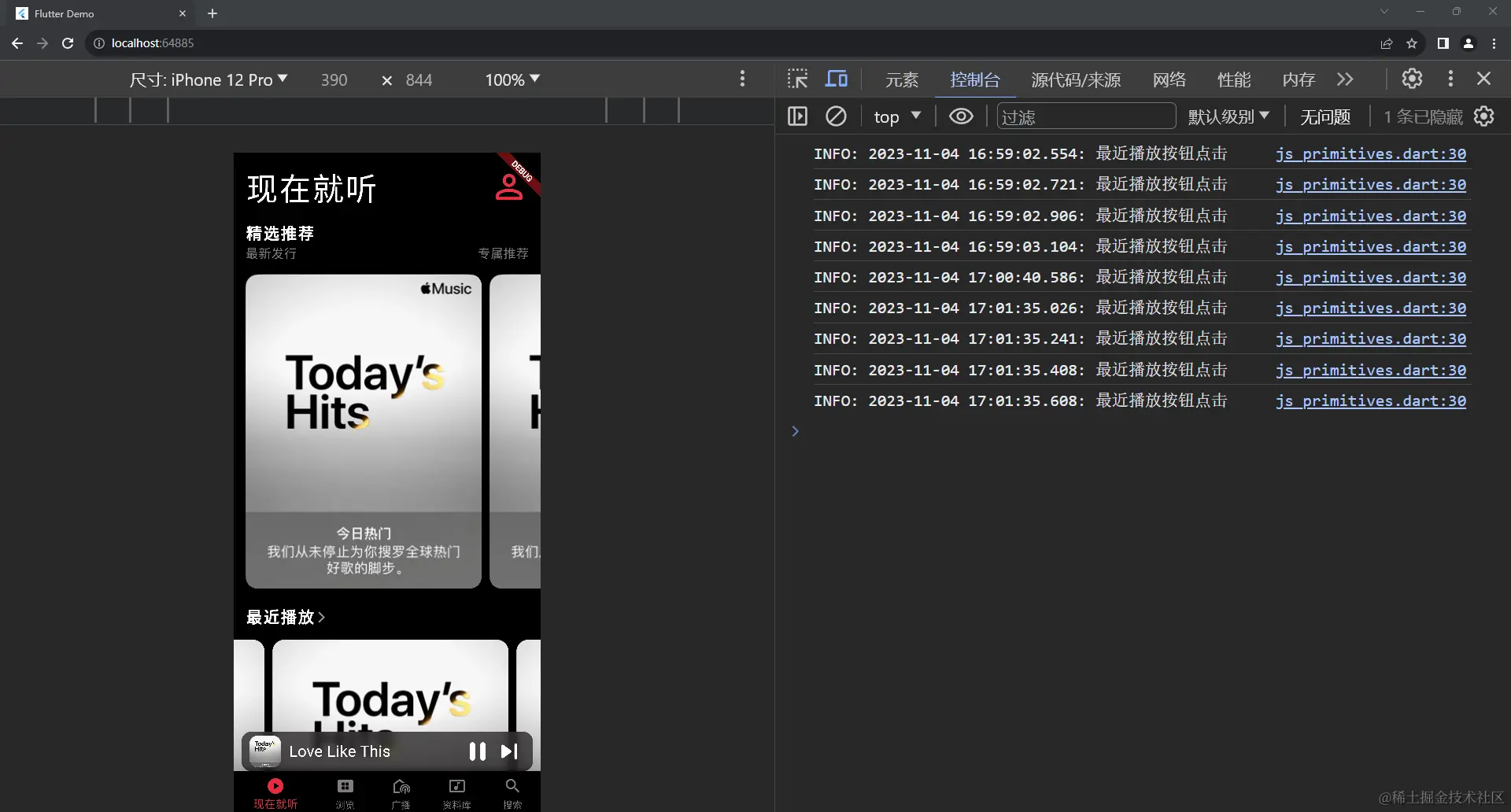Select the 资料库 bottom tab
The height and width of the screenshot is (812, 1511).
(456, 793)
